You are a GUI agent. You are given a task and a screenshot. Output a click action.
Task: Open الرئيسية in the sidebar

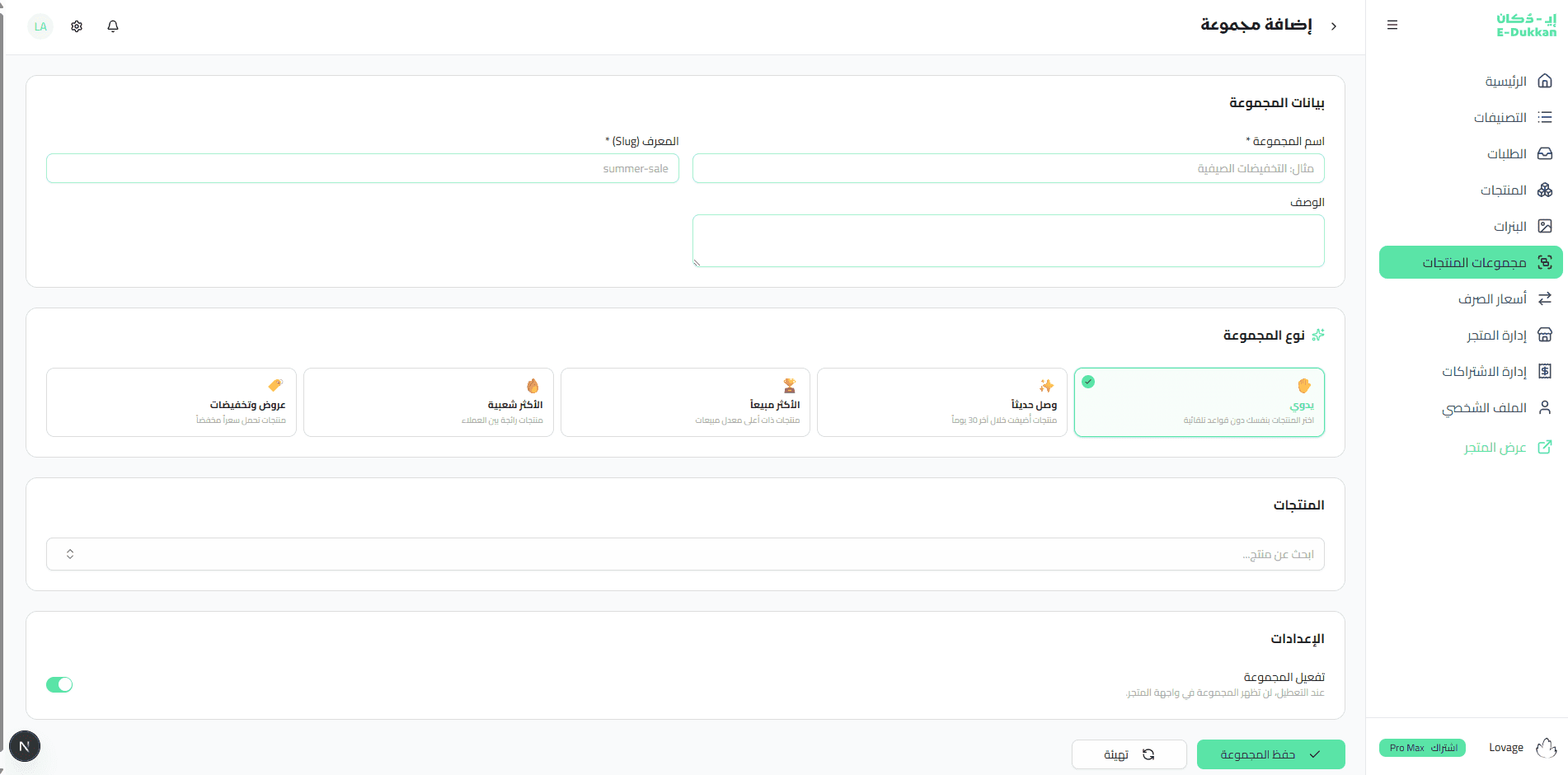tap(1471, 81)
